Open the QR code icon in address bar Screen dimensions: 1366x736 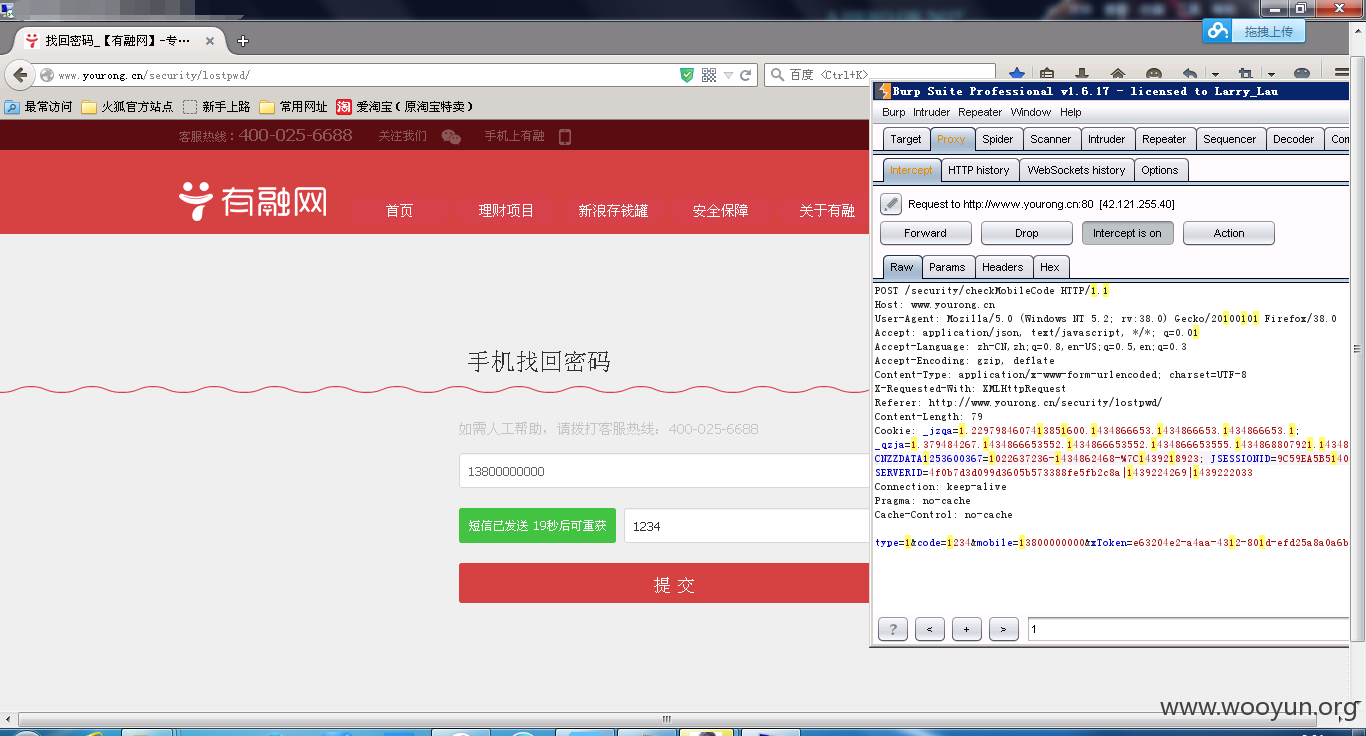pyautogui.click(x=709, y=75)
